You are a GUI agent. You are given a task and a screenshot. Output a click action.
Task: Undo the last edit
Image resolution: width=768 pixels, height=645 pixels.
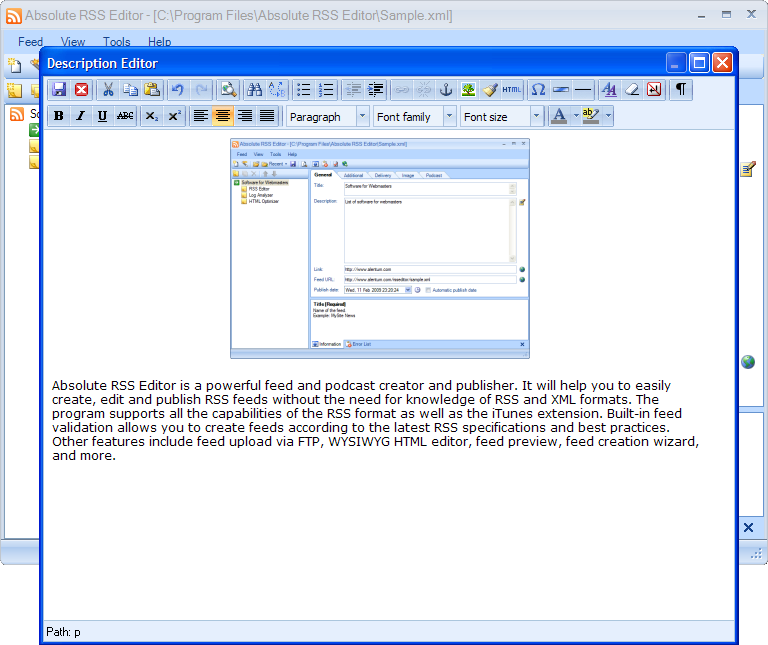point(178,90)
